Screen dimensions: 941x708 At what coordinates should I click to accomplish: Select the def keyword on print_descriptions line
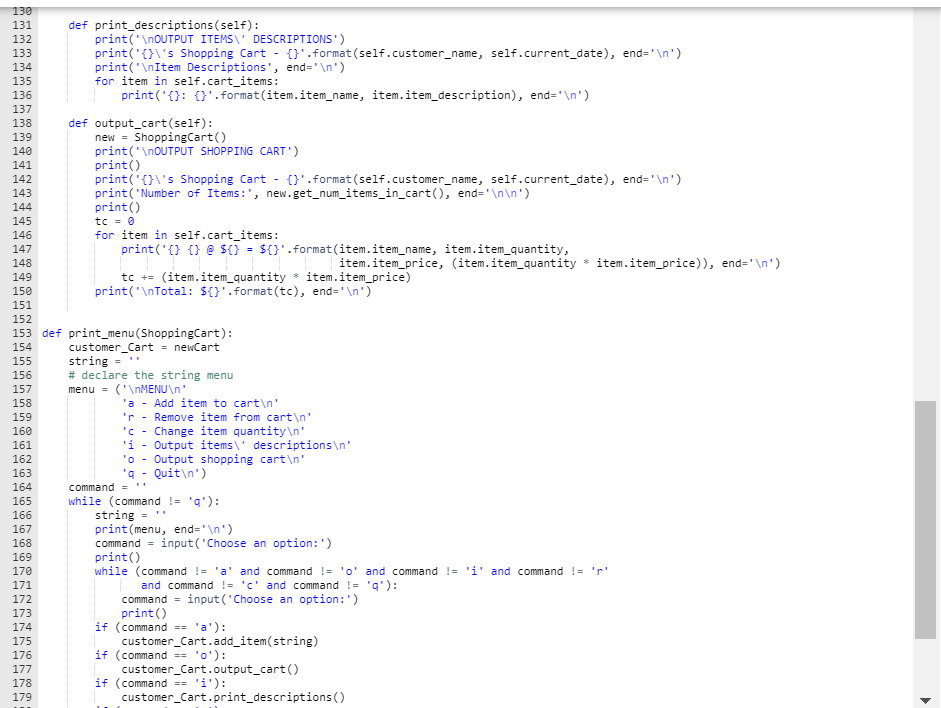[77, 25]
